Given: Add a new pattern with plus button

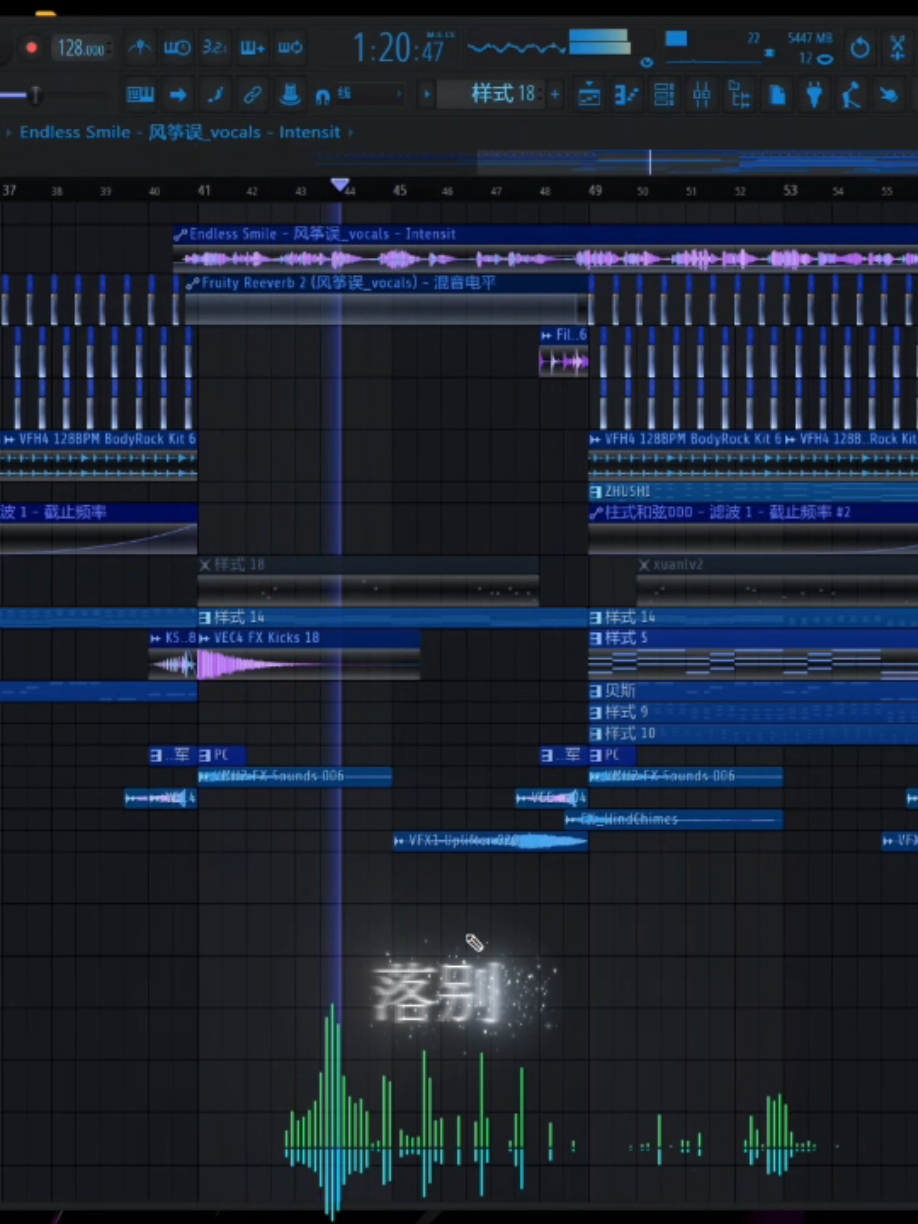Looking at the screenshot, I should point(555,95).
